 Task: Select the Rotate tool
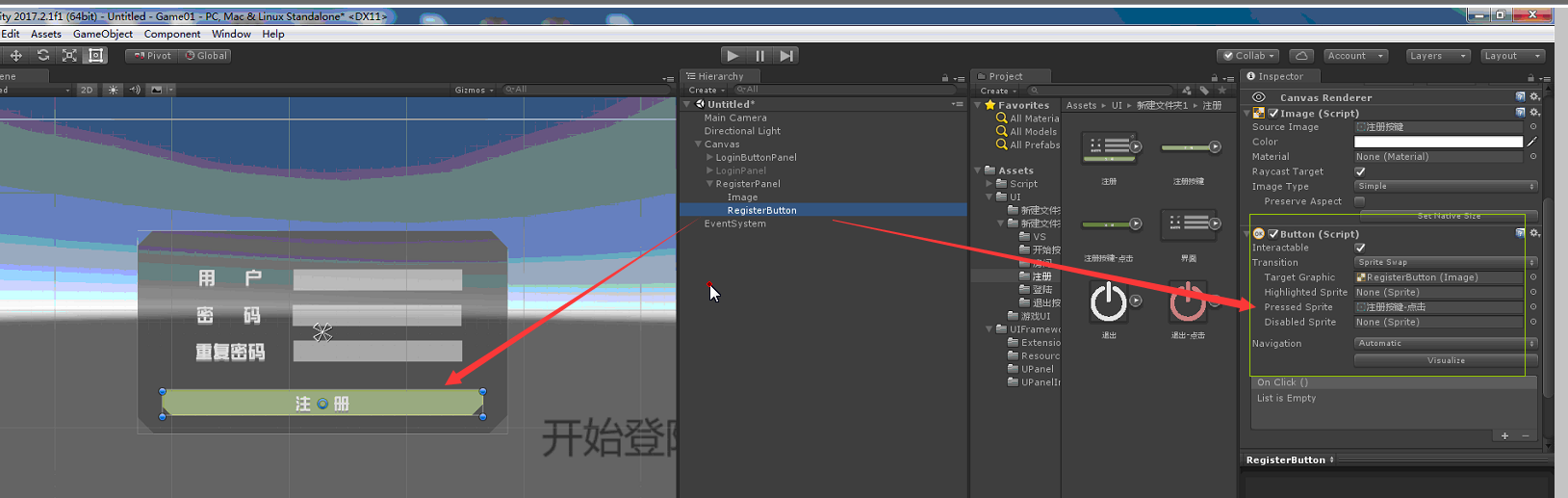coord(43,56)
